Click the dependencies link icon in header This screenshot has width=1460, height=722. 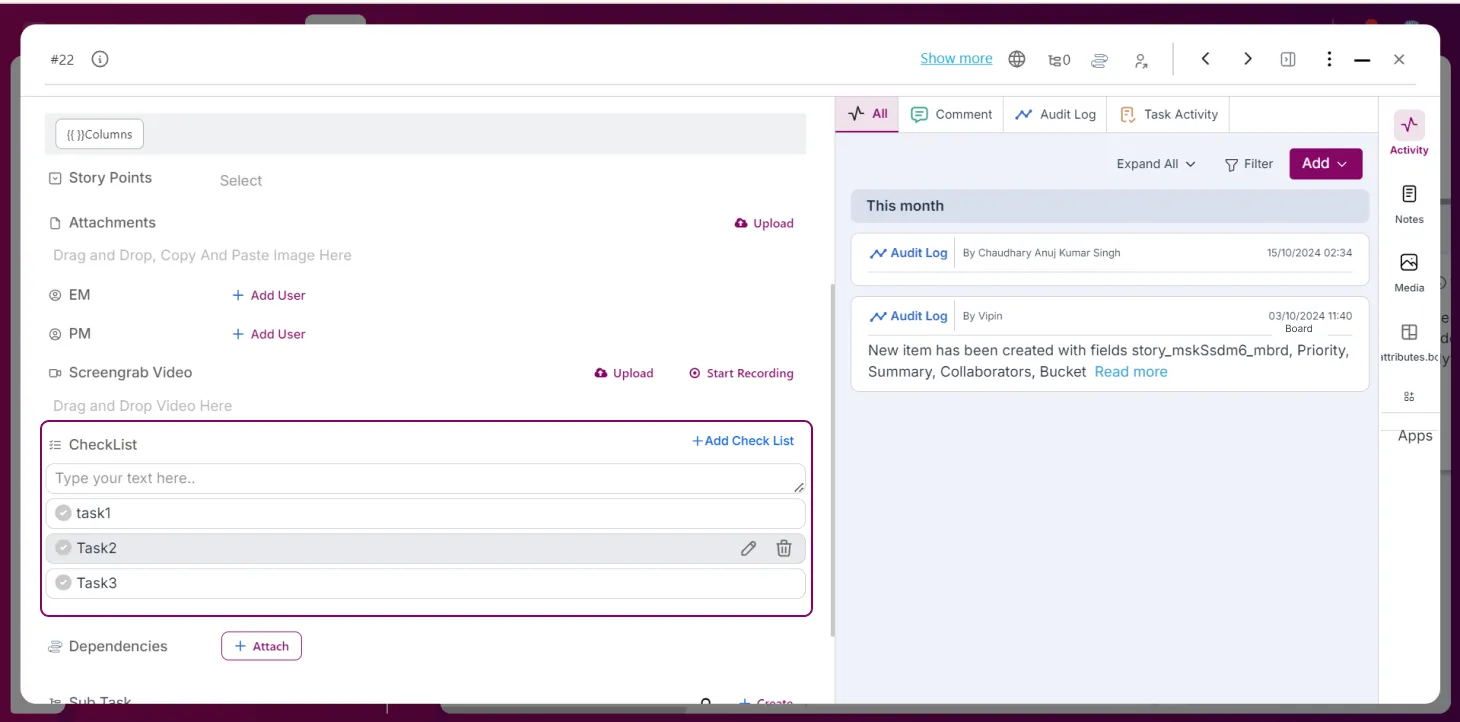pyautogui.click(x=1099, y=60)
